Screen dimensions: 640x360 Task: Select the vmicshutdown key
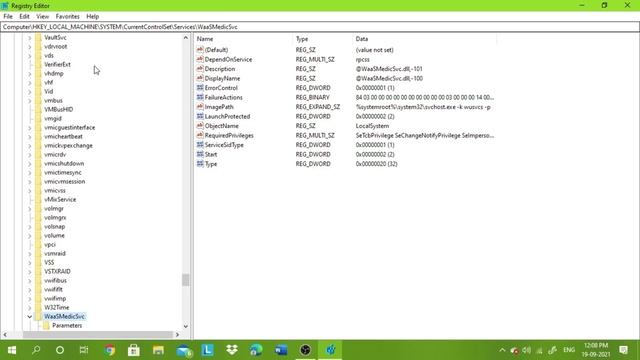[64, 163]
